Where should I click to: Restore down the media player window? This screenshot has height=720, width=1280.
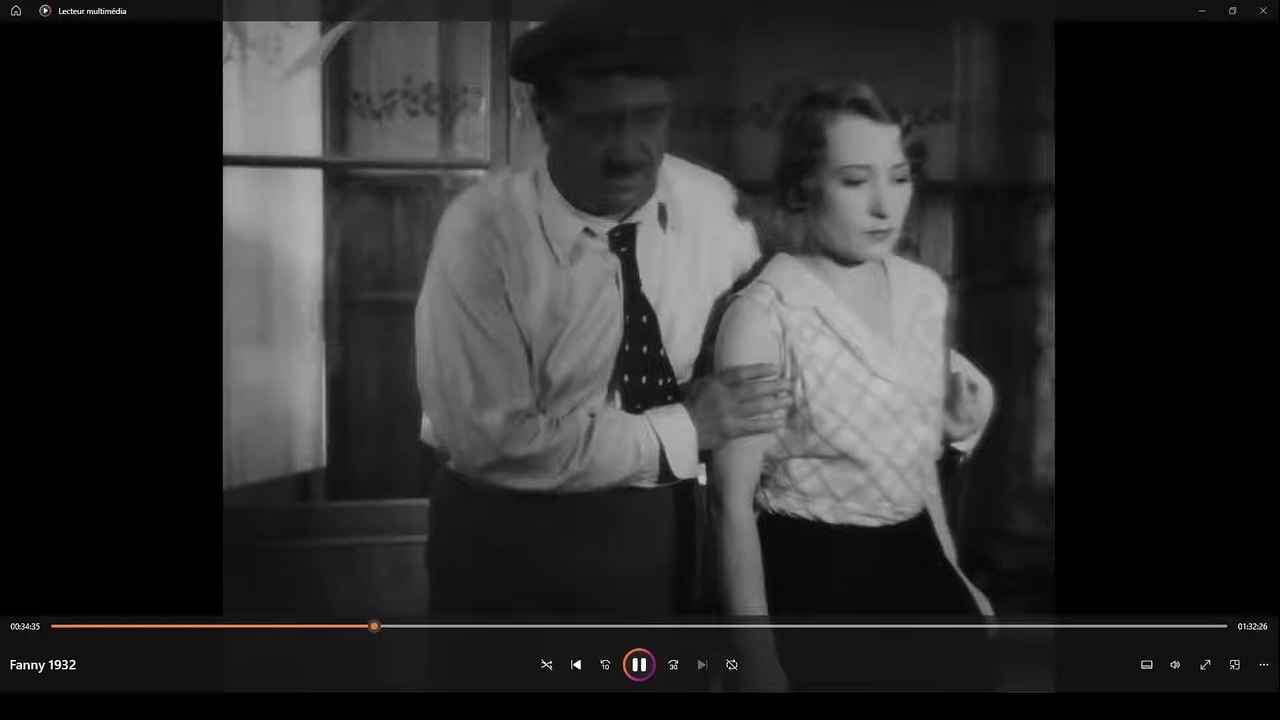pyautogui.click(x=1233, y=11)
